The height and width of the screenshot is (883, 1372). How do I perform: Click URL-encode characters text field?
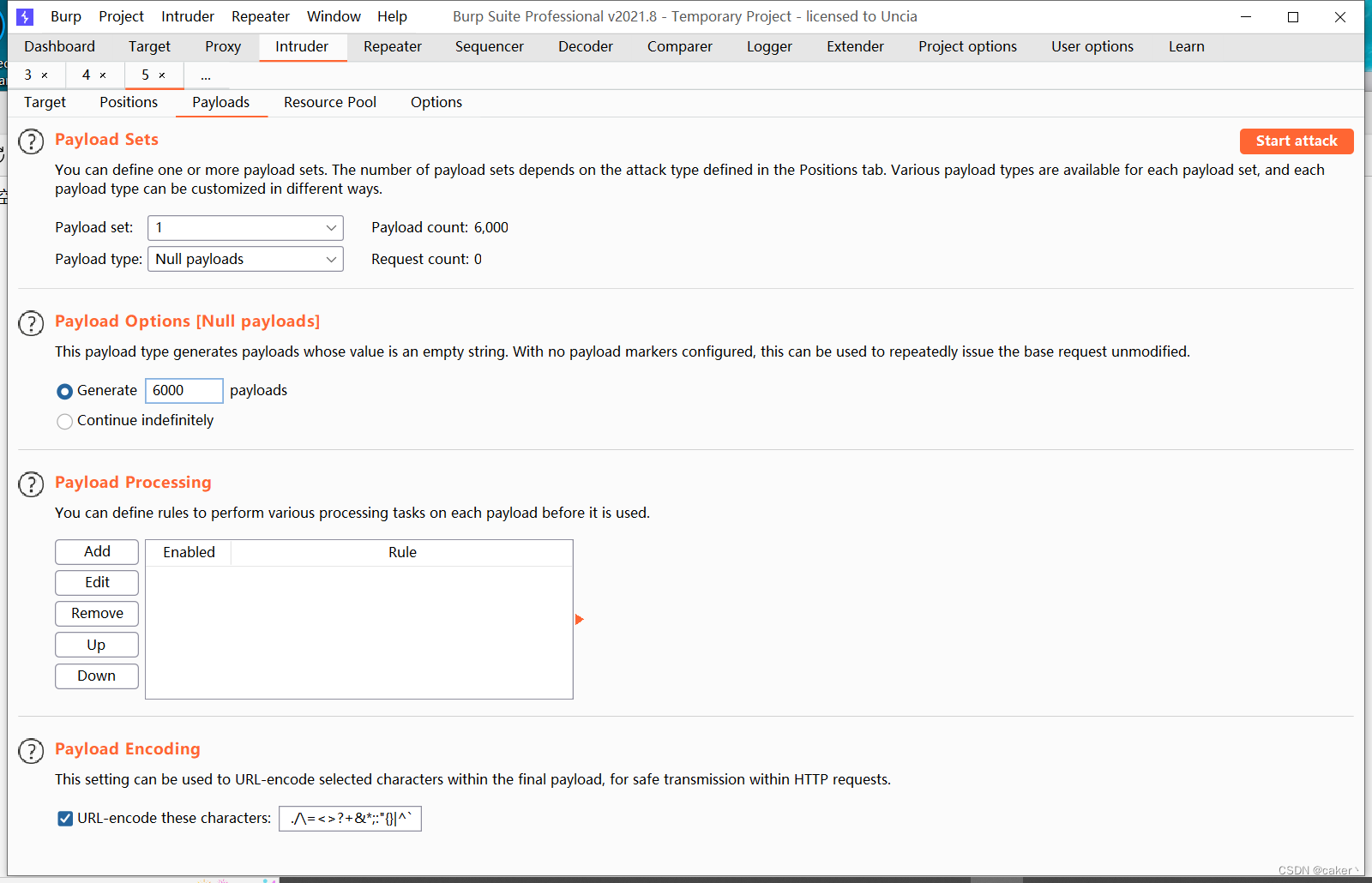tap(350, 819)
